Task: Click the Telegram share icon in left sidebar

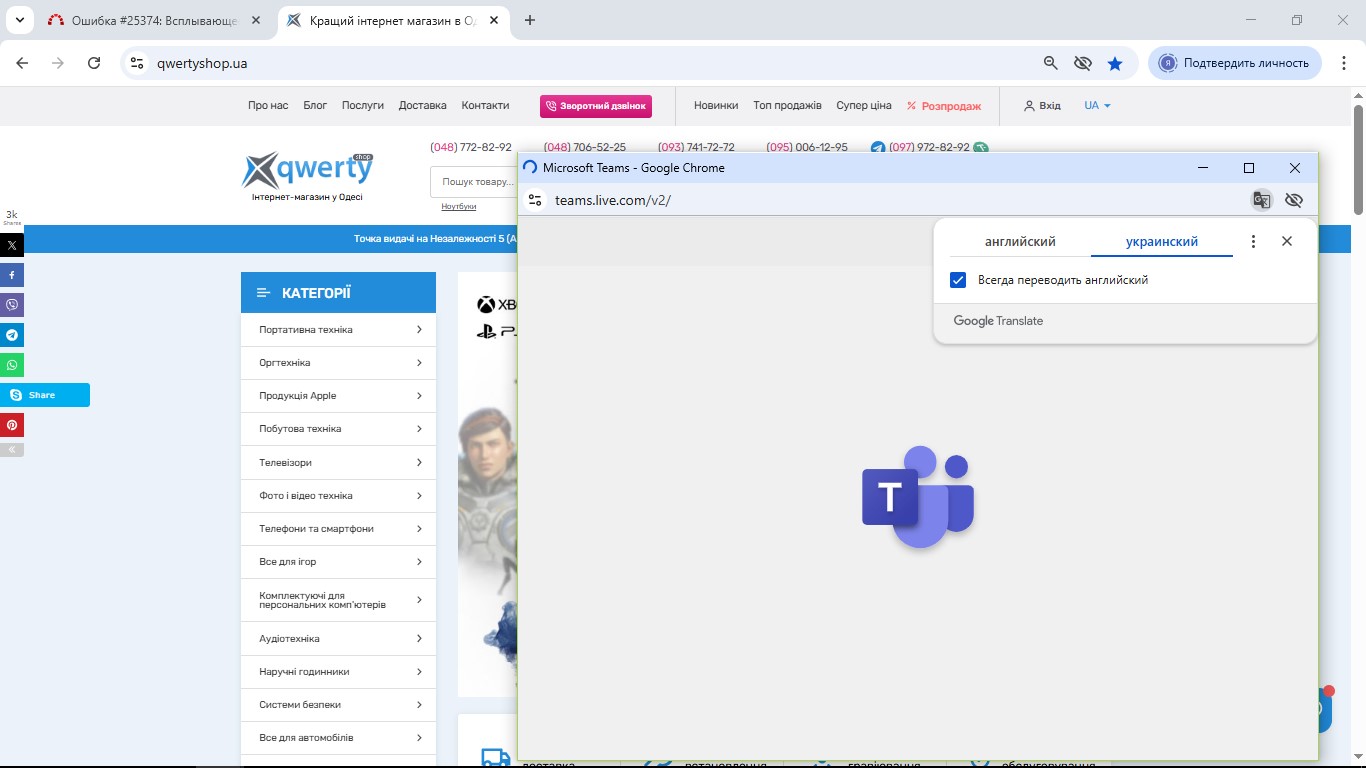Action: [12, 335]
